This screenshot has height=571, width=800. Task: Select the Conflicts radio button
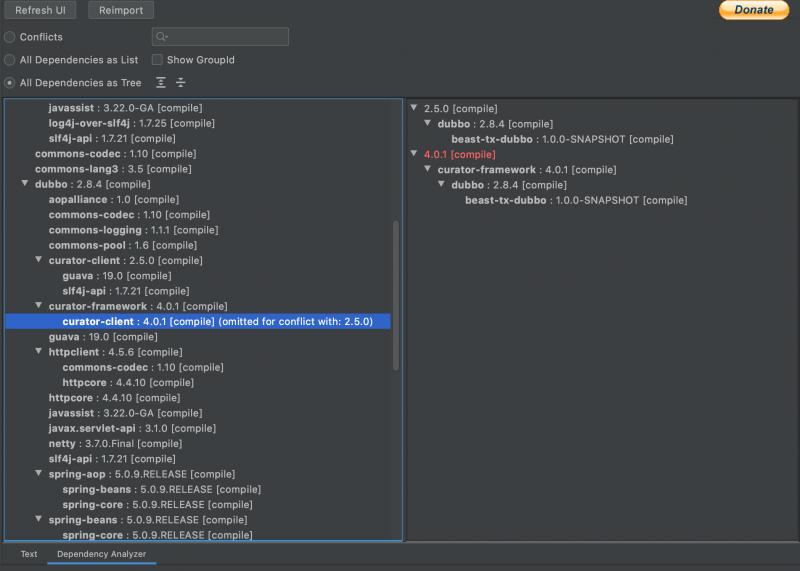(x=10, y=37)
